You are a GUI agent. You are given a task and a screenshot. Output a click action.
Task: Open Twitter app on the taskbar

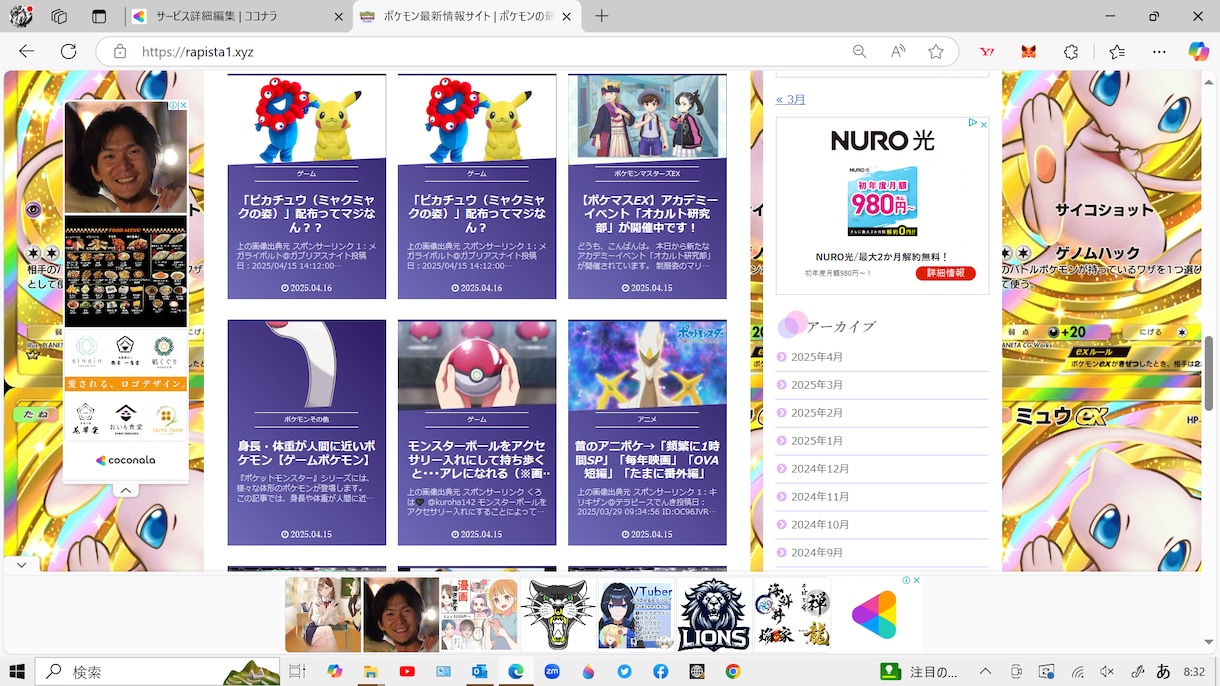[x=624, y=671]
